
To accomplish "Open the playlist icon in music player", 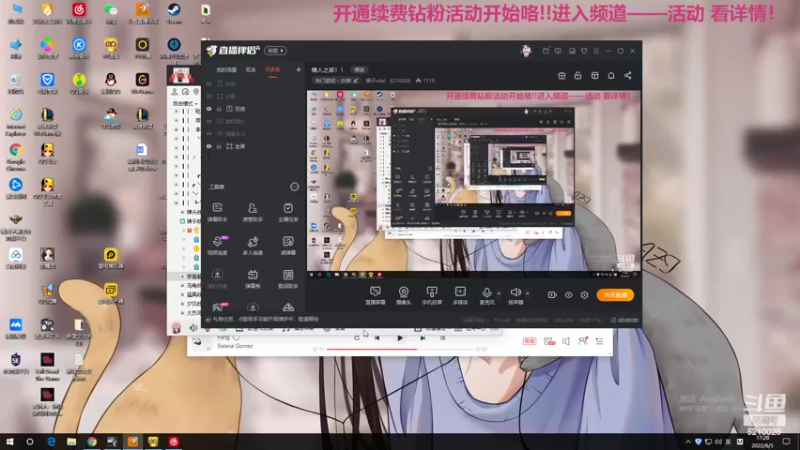I will click(x=599, y=341).
